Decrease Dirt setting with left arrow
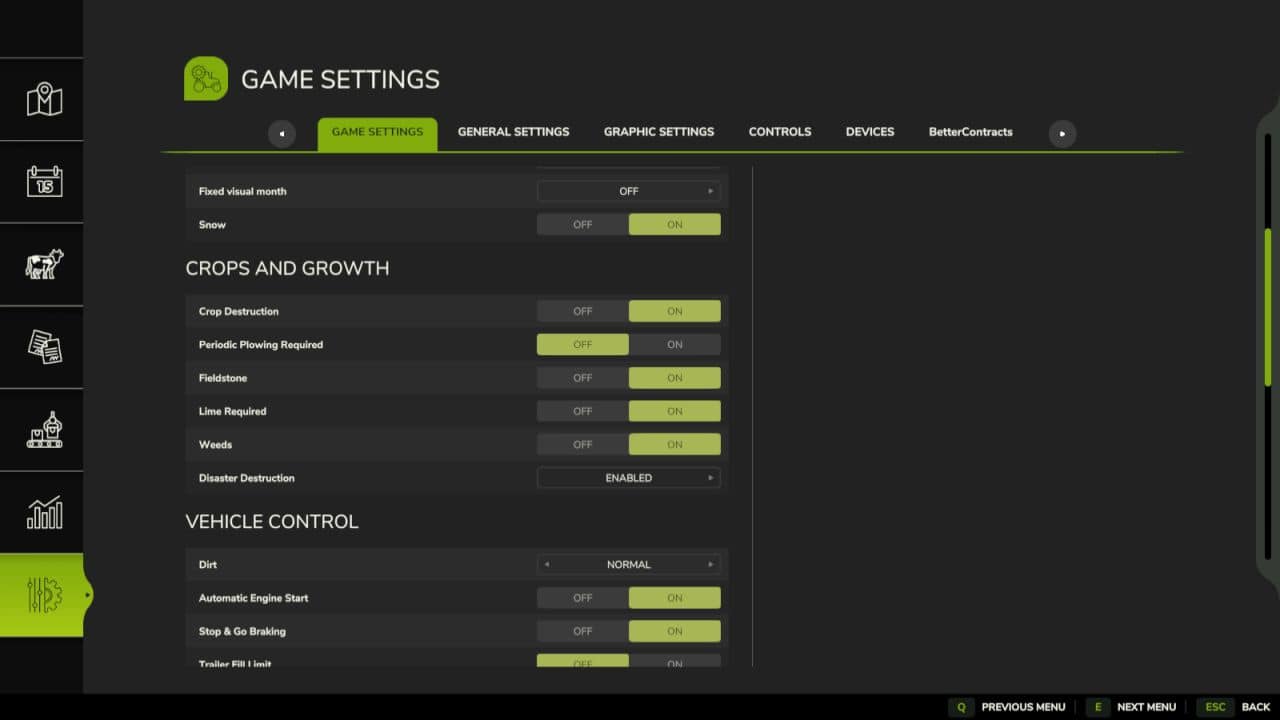1280x720 pixels. click(546, 564)
